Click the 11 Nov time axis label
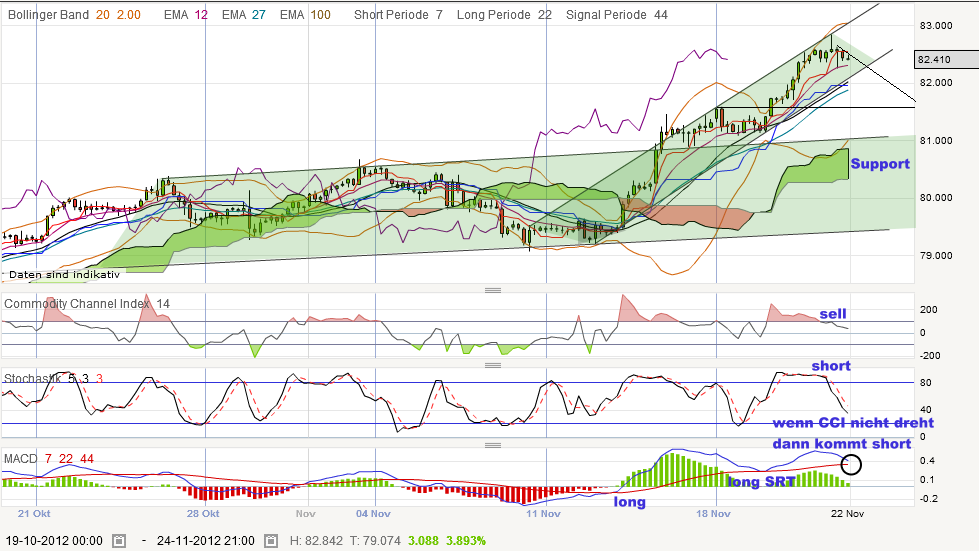Image resolution: width=979 pixels, height=551 pixels. point(543,514)
